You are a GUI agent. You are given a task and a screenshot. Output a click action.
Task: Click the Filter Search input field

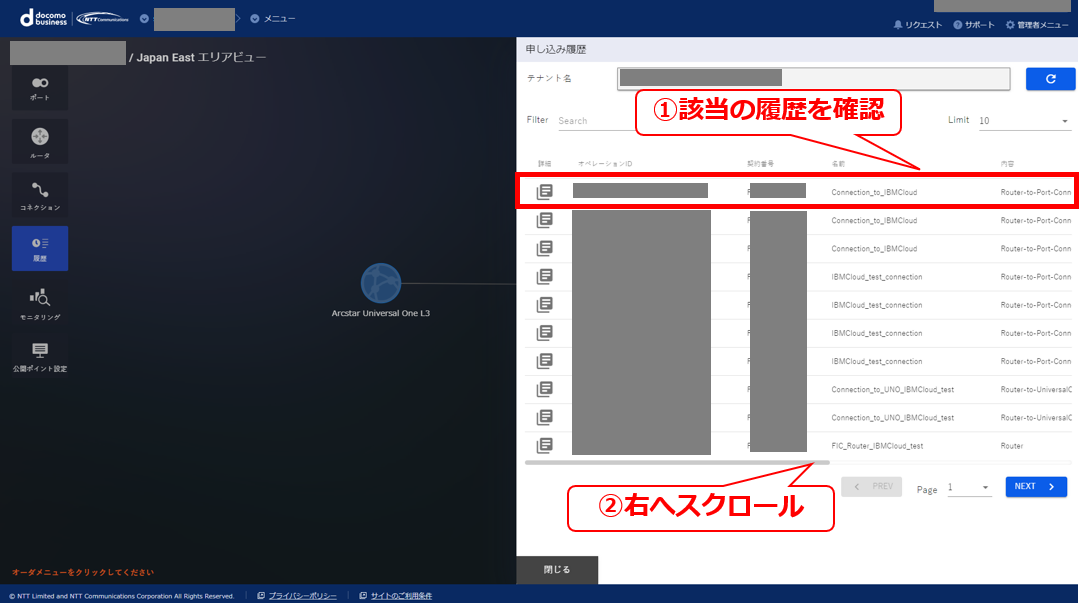point(596,121)
